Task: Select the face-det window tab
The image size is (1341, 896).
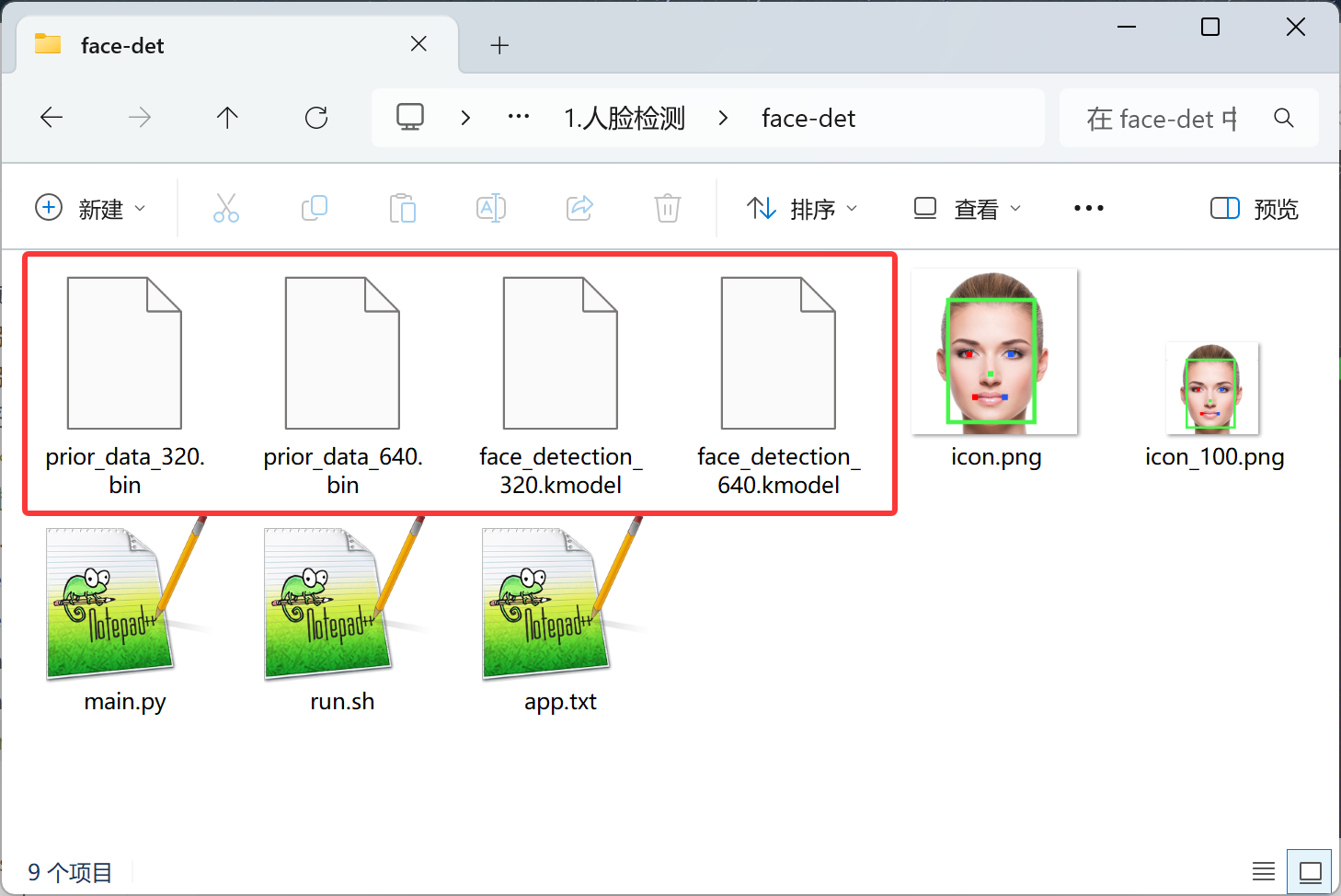Action: [x=237, y=44]
